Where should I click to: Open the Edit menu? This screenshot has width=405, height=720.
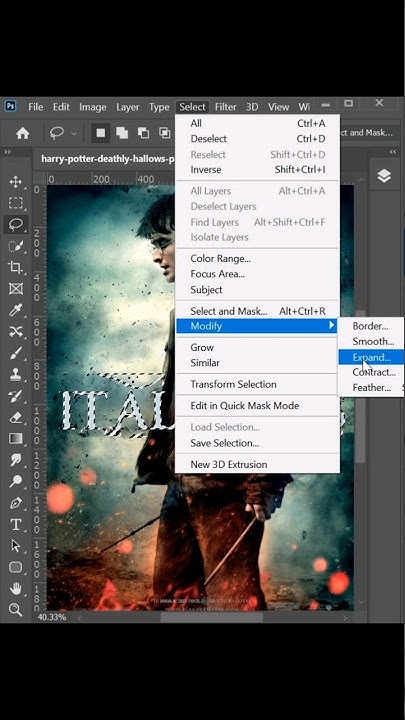61,107
